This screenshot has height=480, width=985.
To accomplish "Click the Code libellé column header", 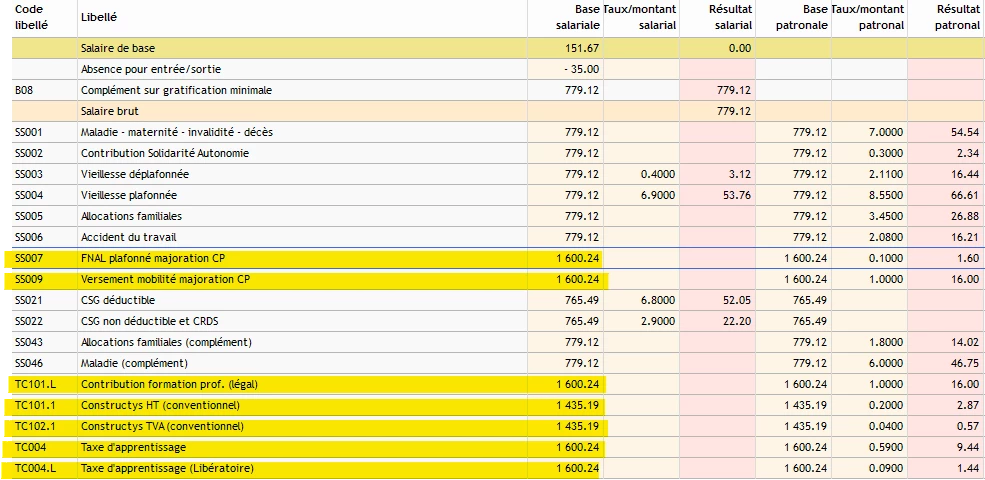I will pos(30,15).
